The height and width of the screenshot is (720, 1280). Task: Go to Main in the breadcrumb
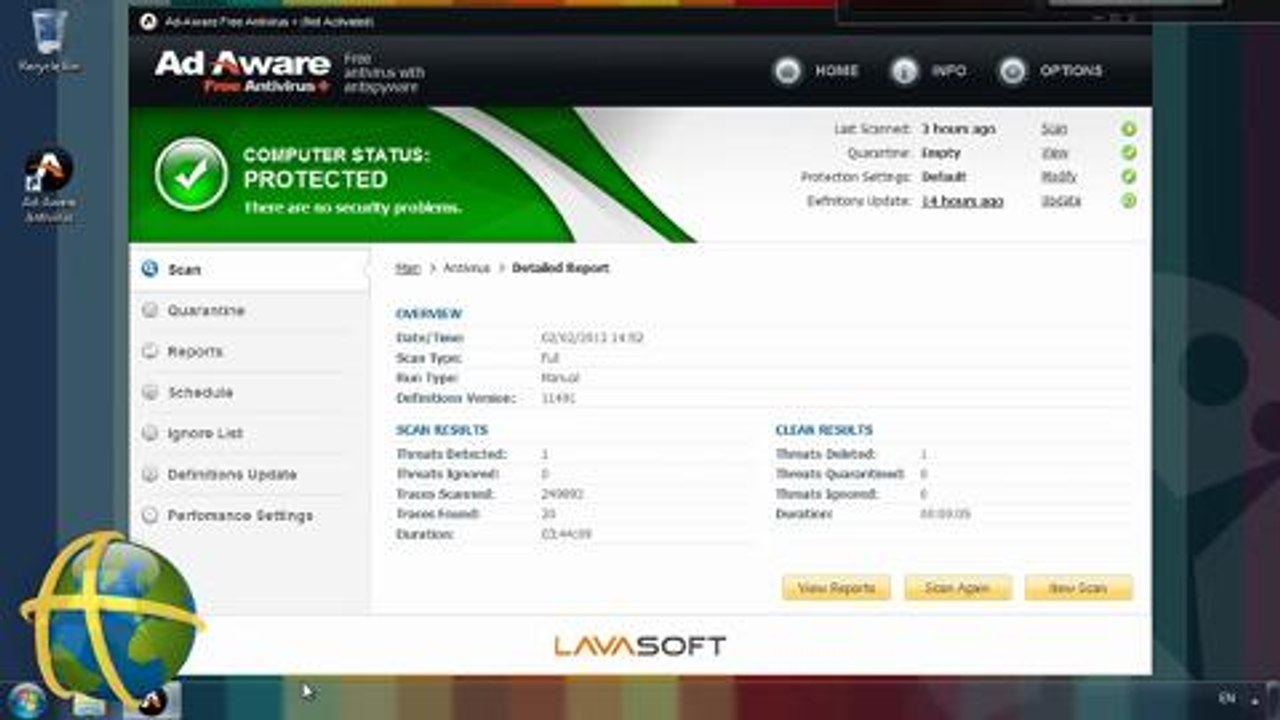tap(408, 268)
